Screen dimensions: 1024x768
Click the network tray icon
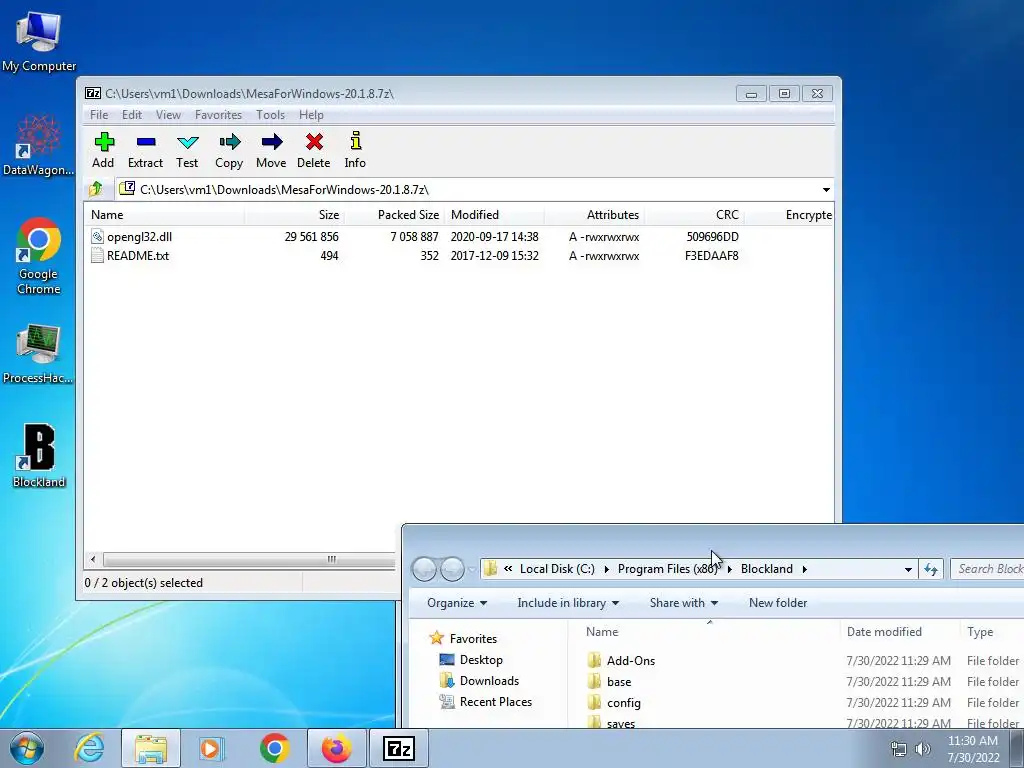pos(899,749)
